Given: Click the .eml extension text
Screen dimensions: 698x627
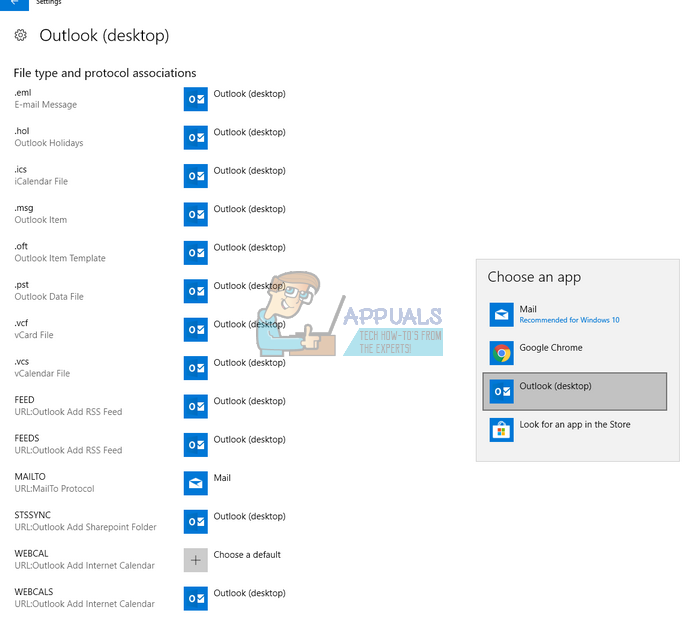Looking at the screenshot, I should tap(23, 93).
